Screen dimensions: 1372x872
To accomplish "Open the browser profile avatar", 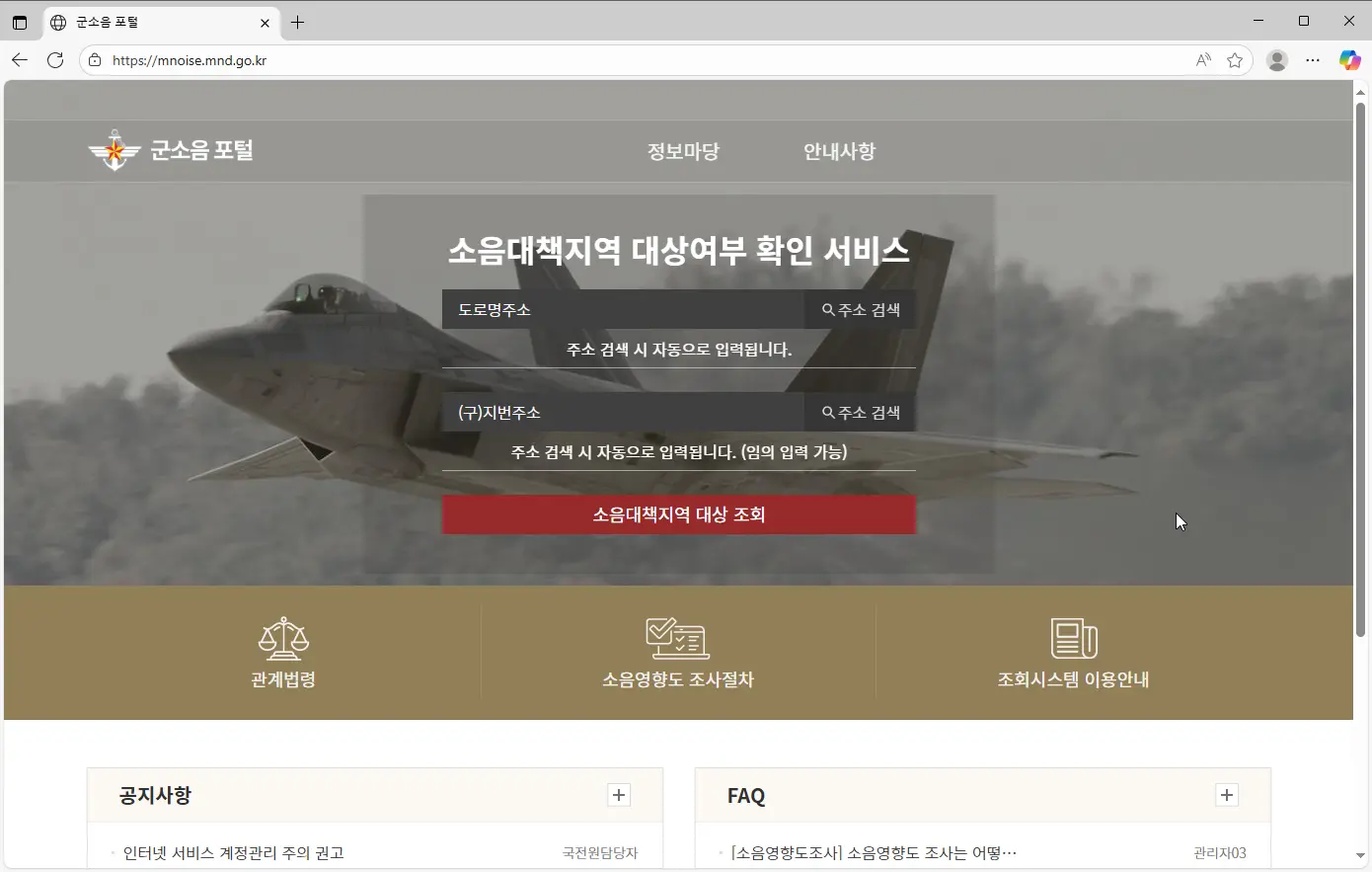I will point(1277,60).
